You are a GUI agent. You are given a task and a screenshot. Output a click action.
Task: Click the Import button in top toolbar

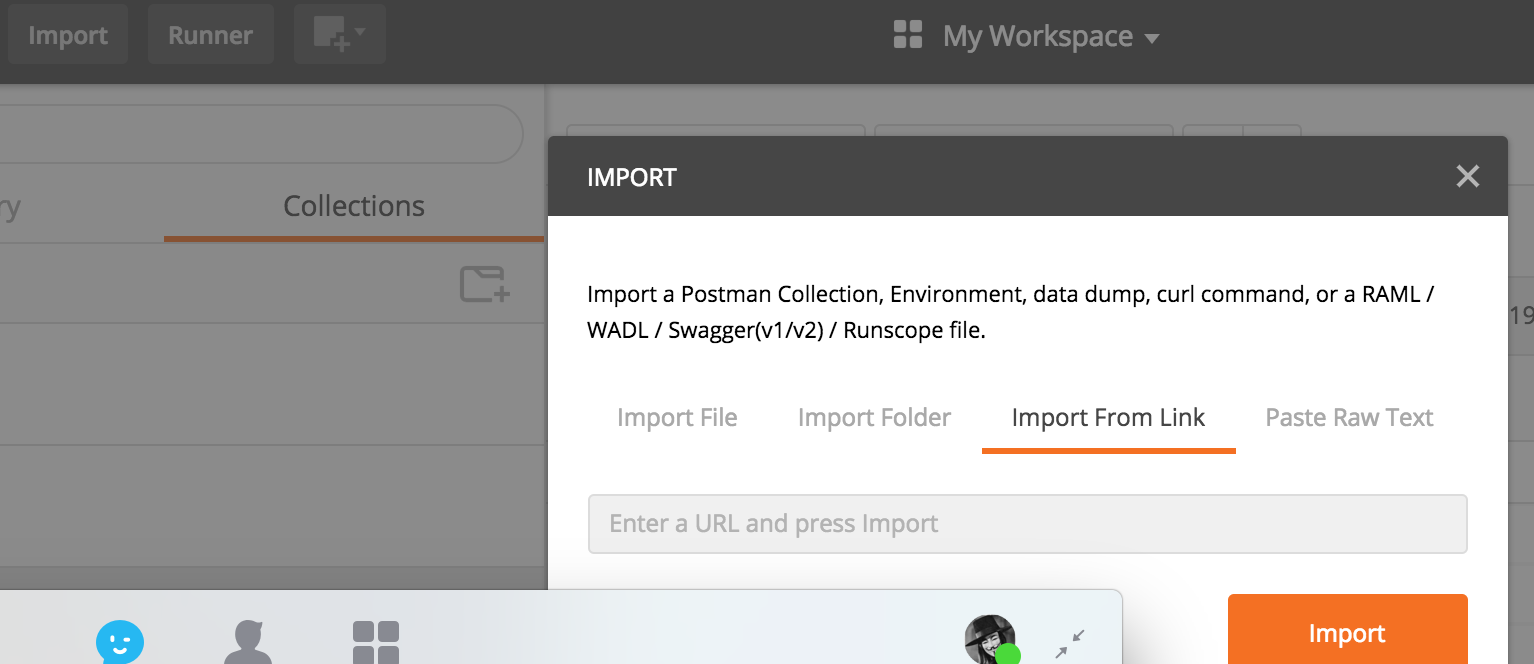[67, 35]
